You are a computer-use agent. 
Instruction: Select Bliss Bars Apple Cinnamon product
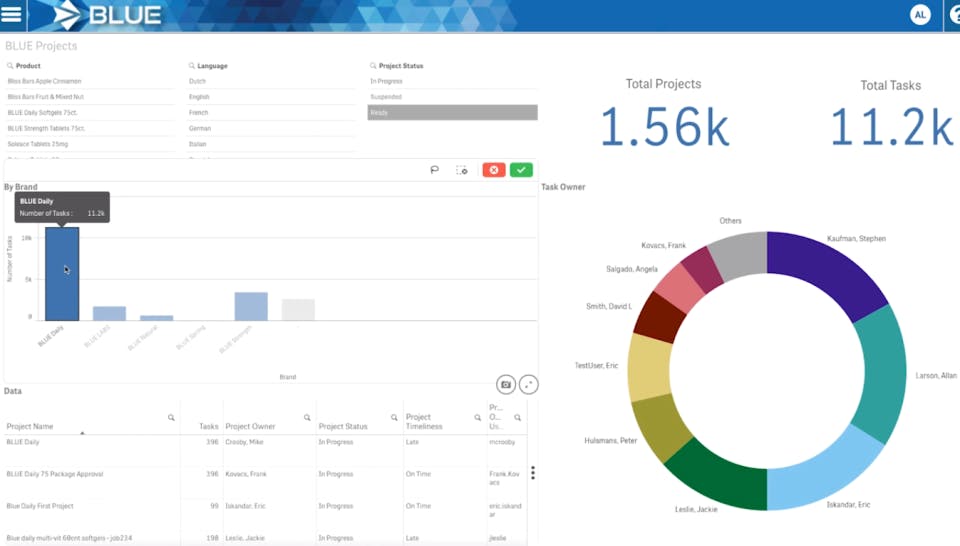(89, 81)
